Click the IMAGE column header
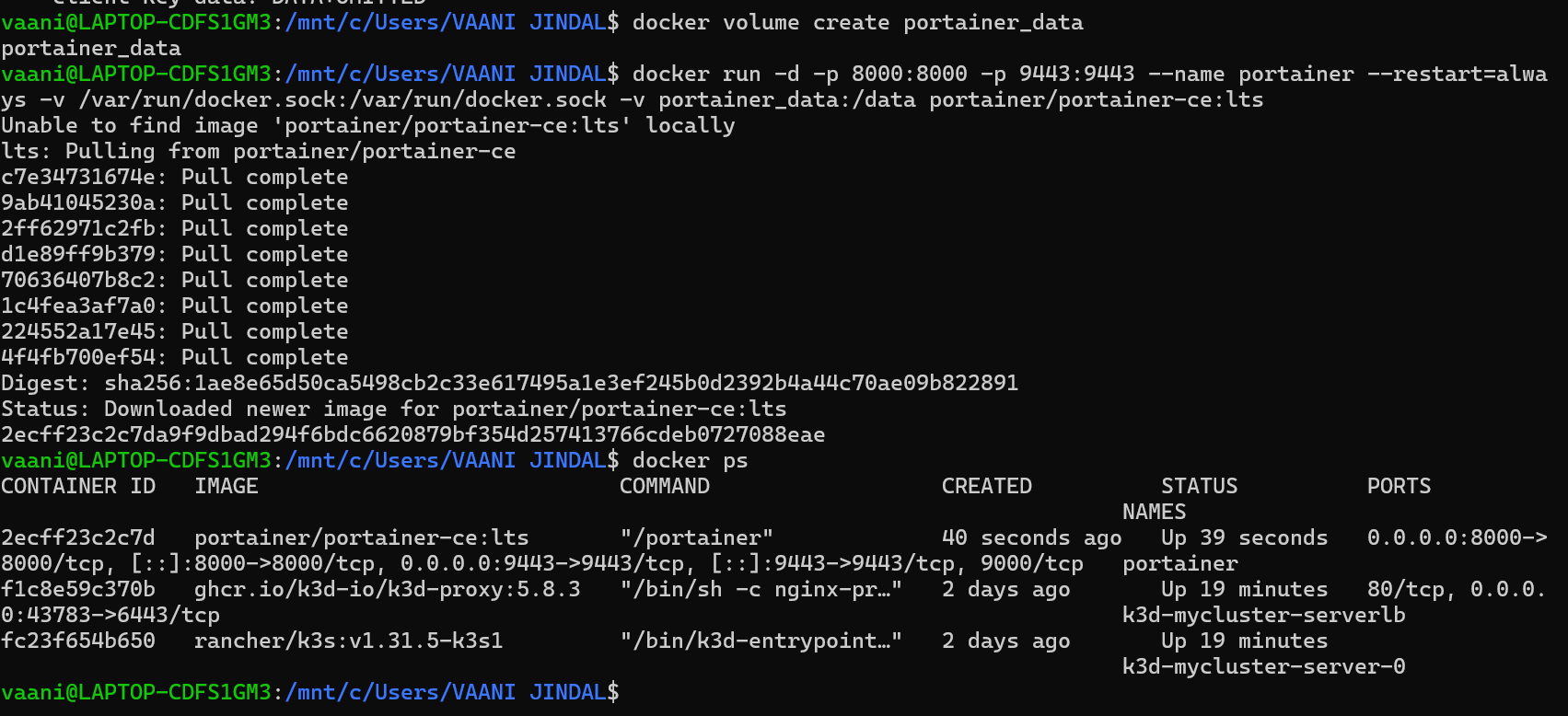1568x716 pixels. point(226,486)
